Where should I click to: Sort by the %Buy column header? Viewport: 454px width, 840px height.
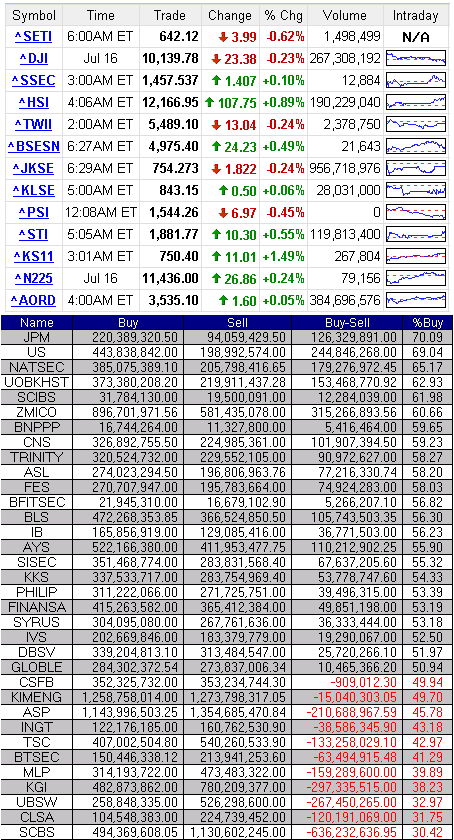(x=427, y=323)
